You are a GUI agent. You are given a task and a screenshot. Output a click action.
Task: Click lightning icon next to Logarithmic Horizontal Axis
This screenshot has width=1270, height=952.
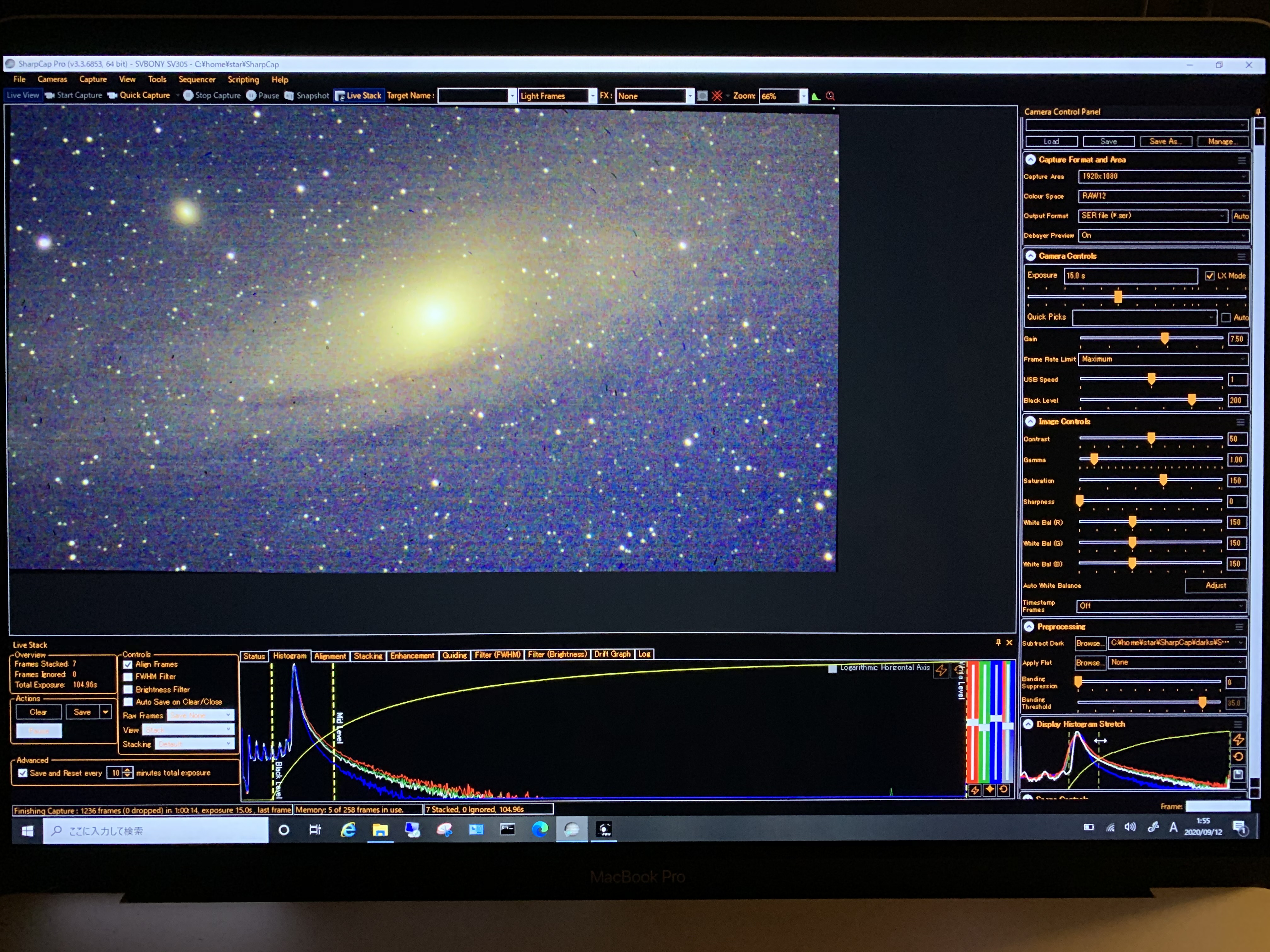tap(941, 670)
